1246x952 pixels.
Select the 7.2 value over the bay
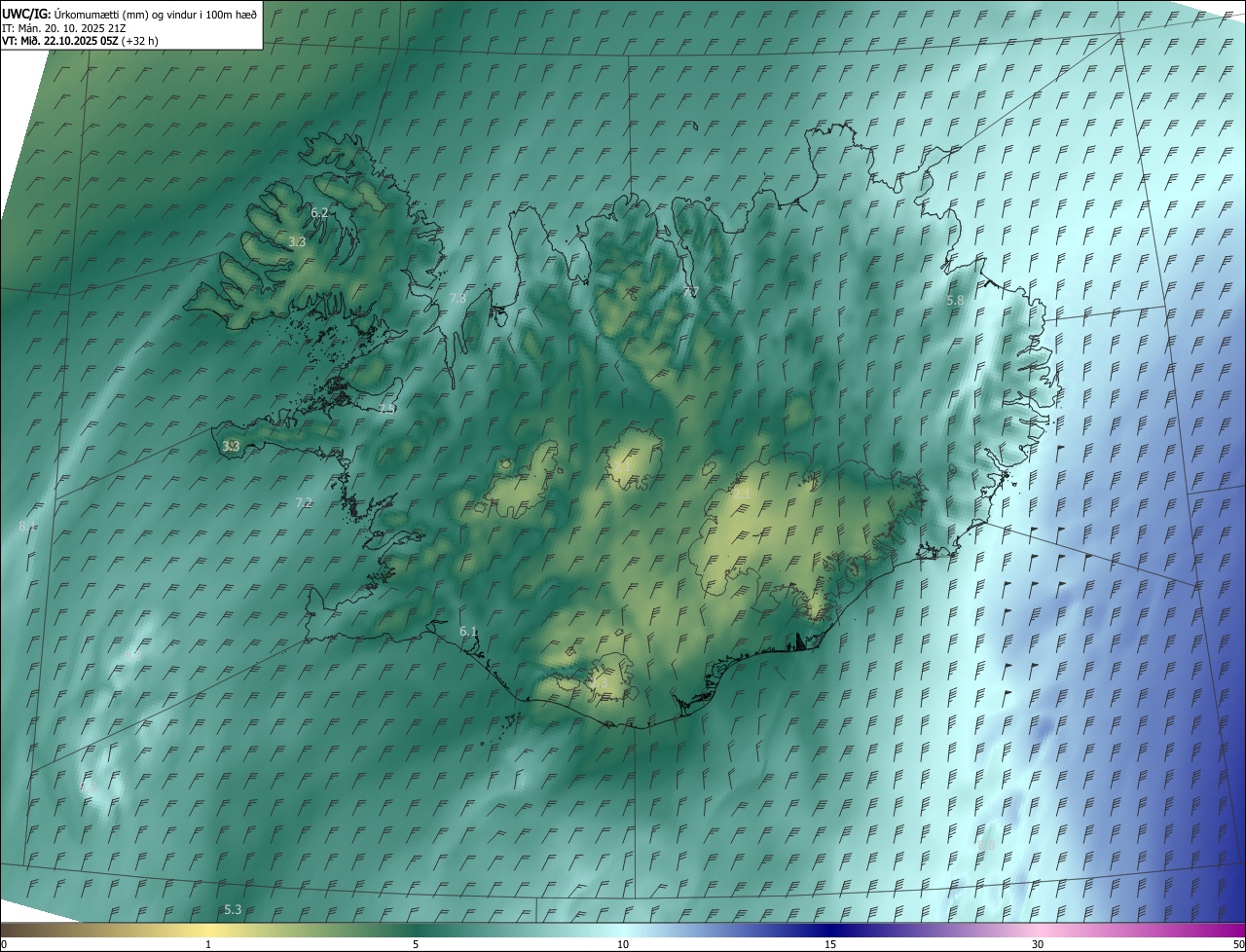(x=304, y=502)
